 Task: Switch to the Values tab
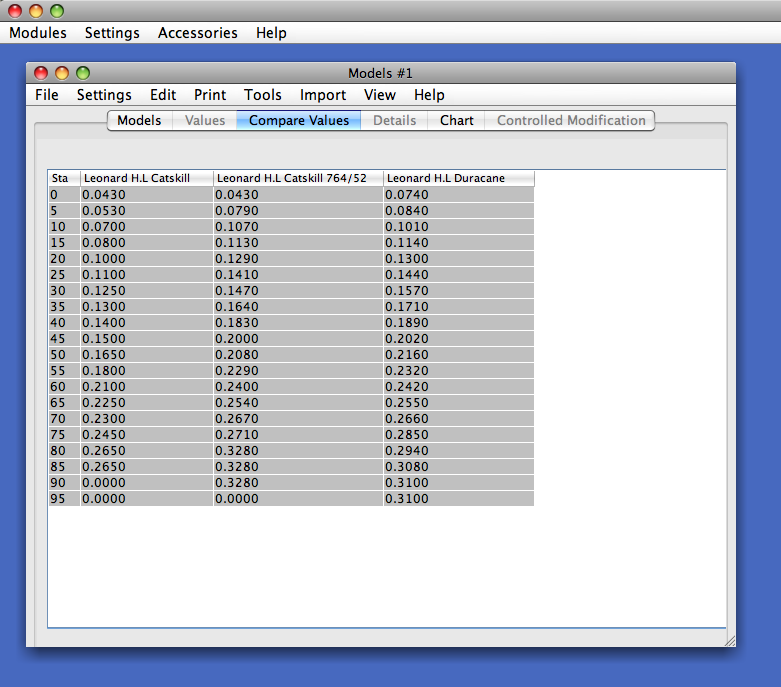tap(205, 121)
